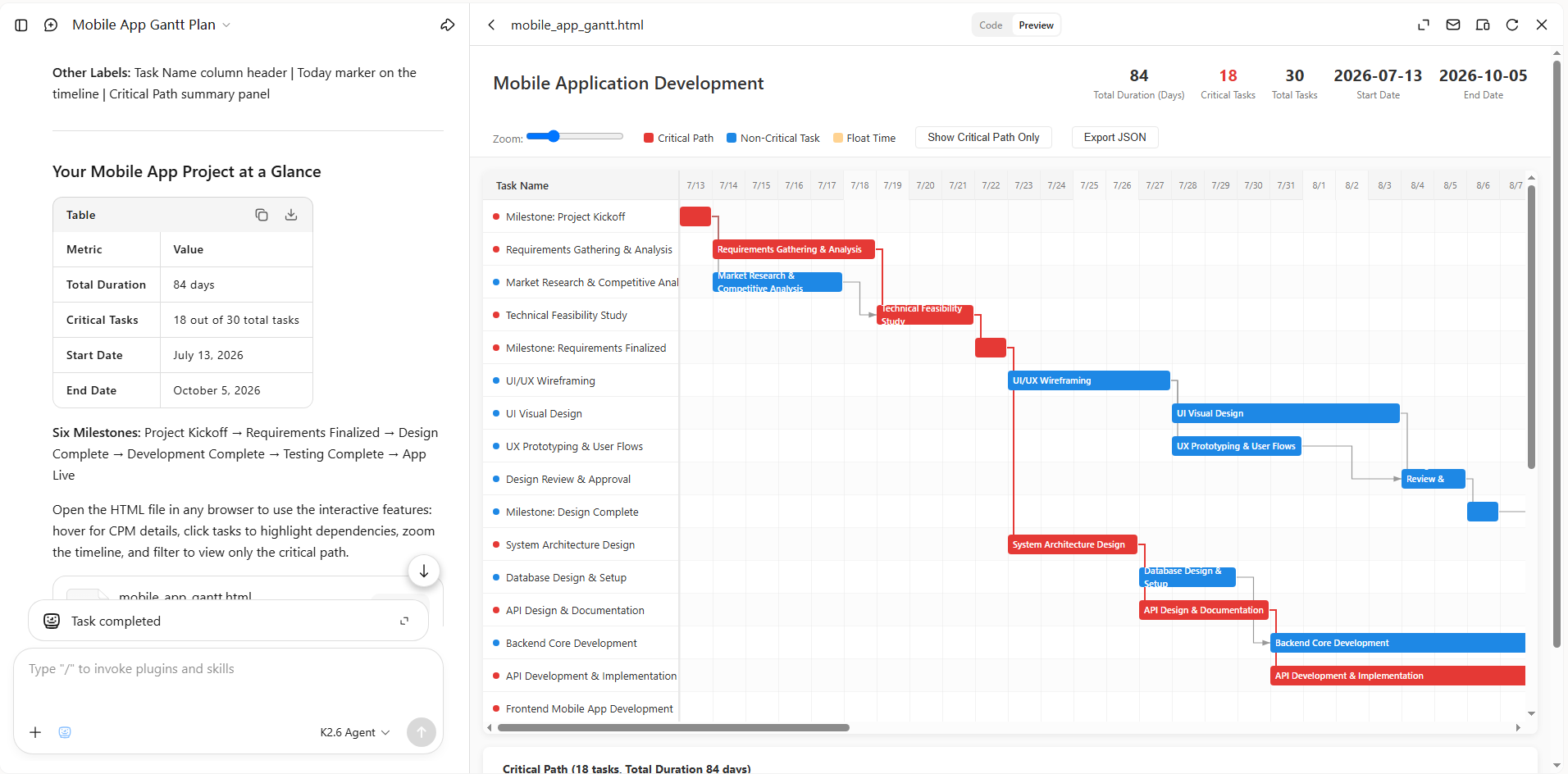The width and height of the screenshot is (1568, 774).
Task: Copy the summary table contents
Action: click(x=262, y=215)
